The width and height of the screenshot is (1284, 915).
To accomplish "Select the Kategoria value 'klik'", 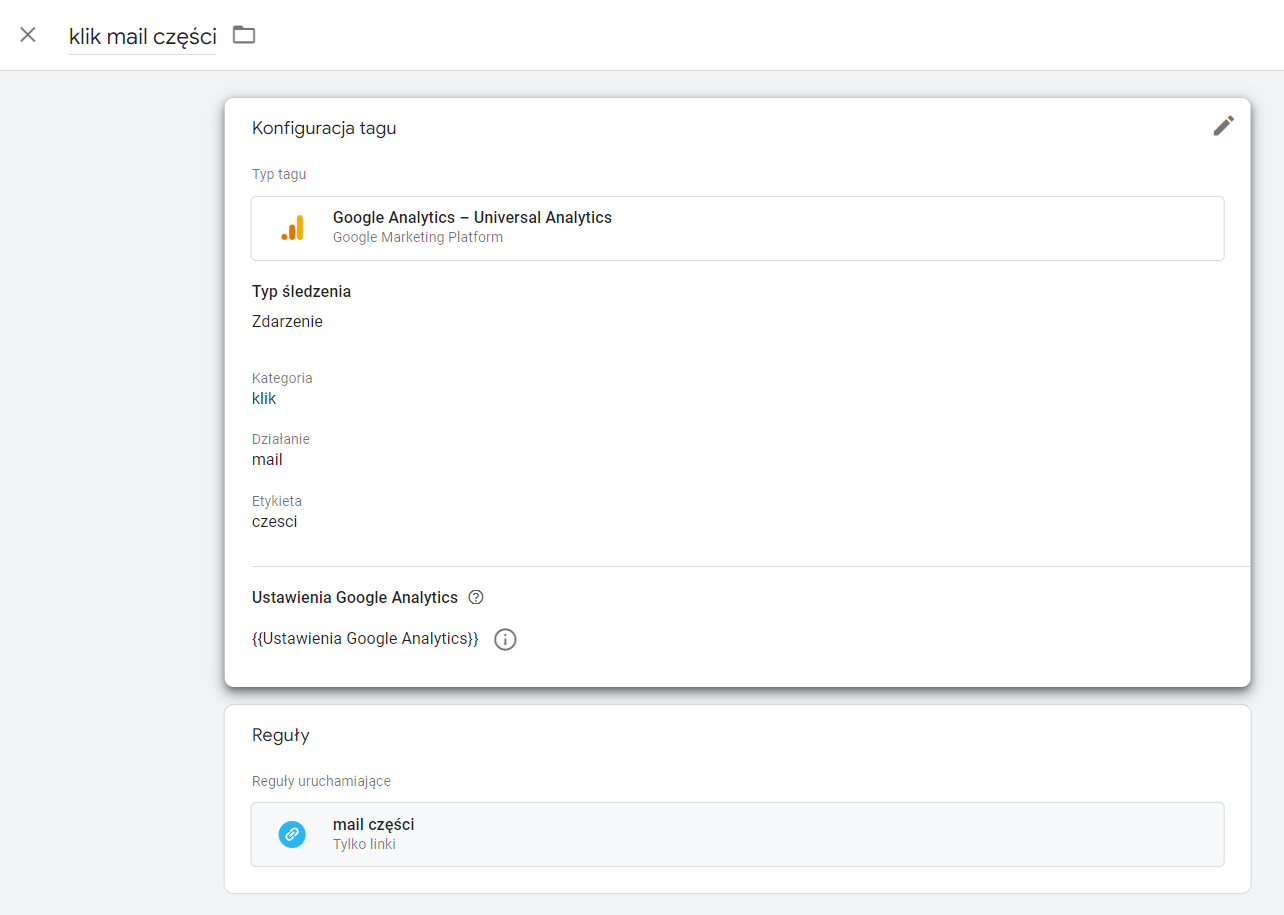I will coord(264,398).
